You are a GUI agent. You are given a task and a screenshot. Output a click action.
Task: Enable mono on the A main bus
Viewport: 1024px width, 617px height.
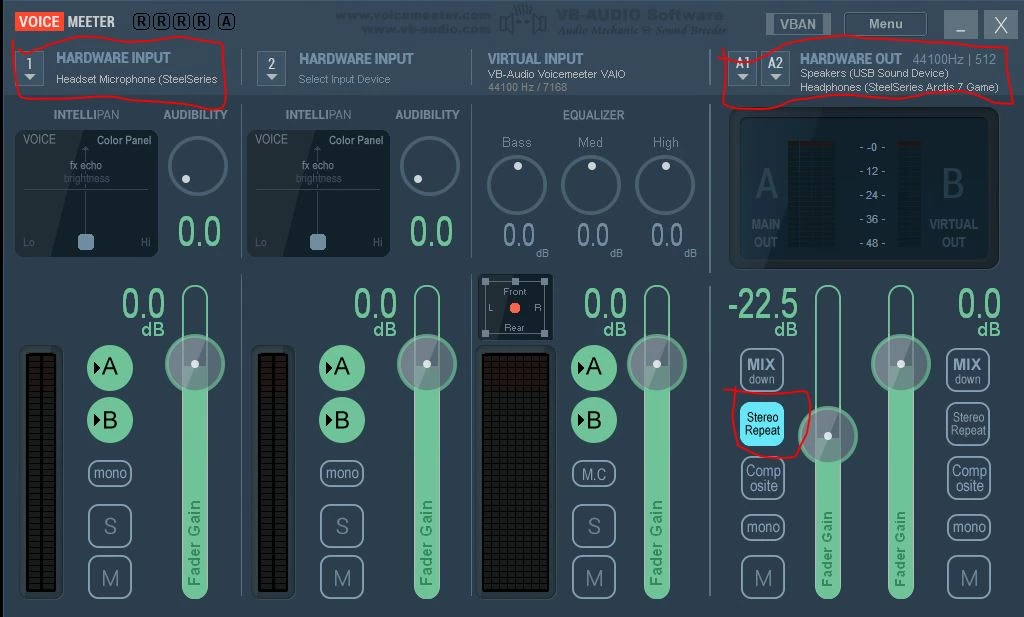click(763, 527)
